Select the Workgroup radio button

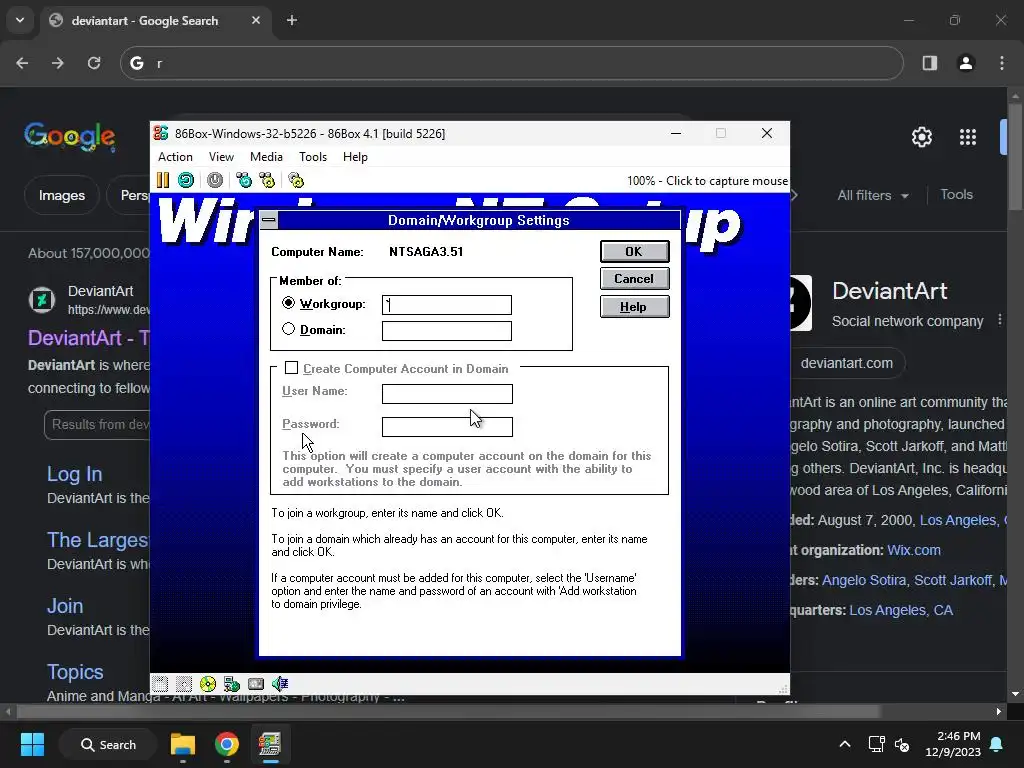tap(289, 303)
